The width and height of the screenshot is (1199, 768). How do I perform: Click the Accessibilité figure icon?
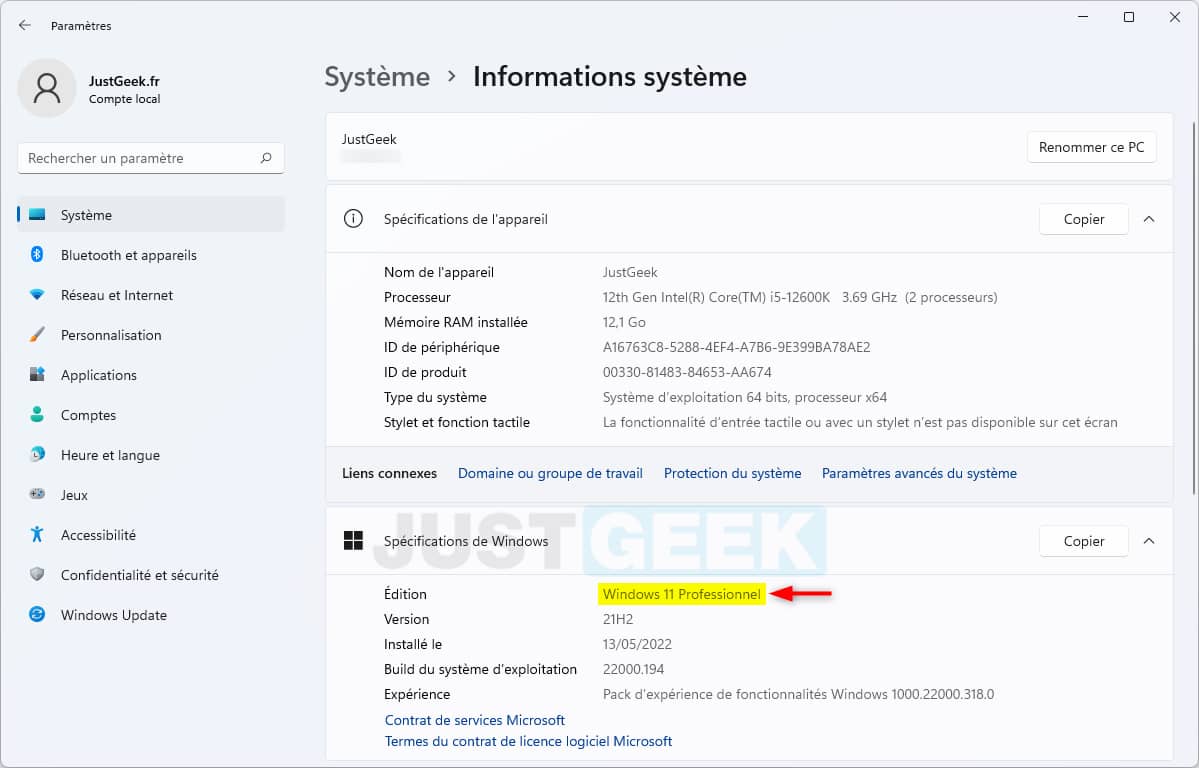[x=37, y=534]
